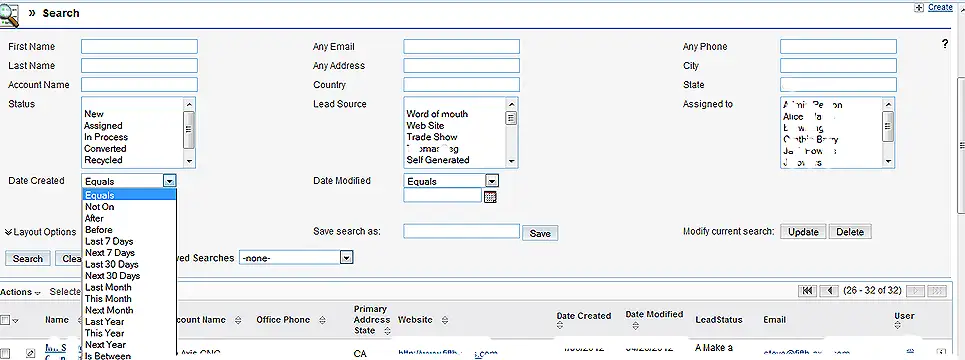Choose 'Last 7 Days' option
Image resolution: width=965 pixels, height=360 pixels.
(x=129, y=241)
